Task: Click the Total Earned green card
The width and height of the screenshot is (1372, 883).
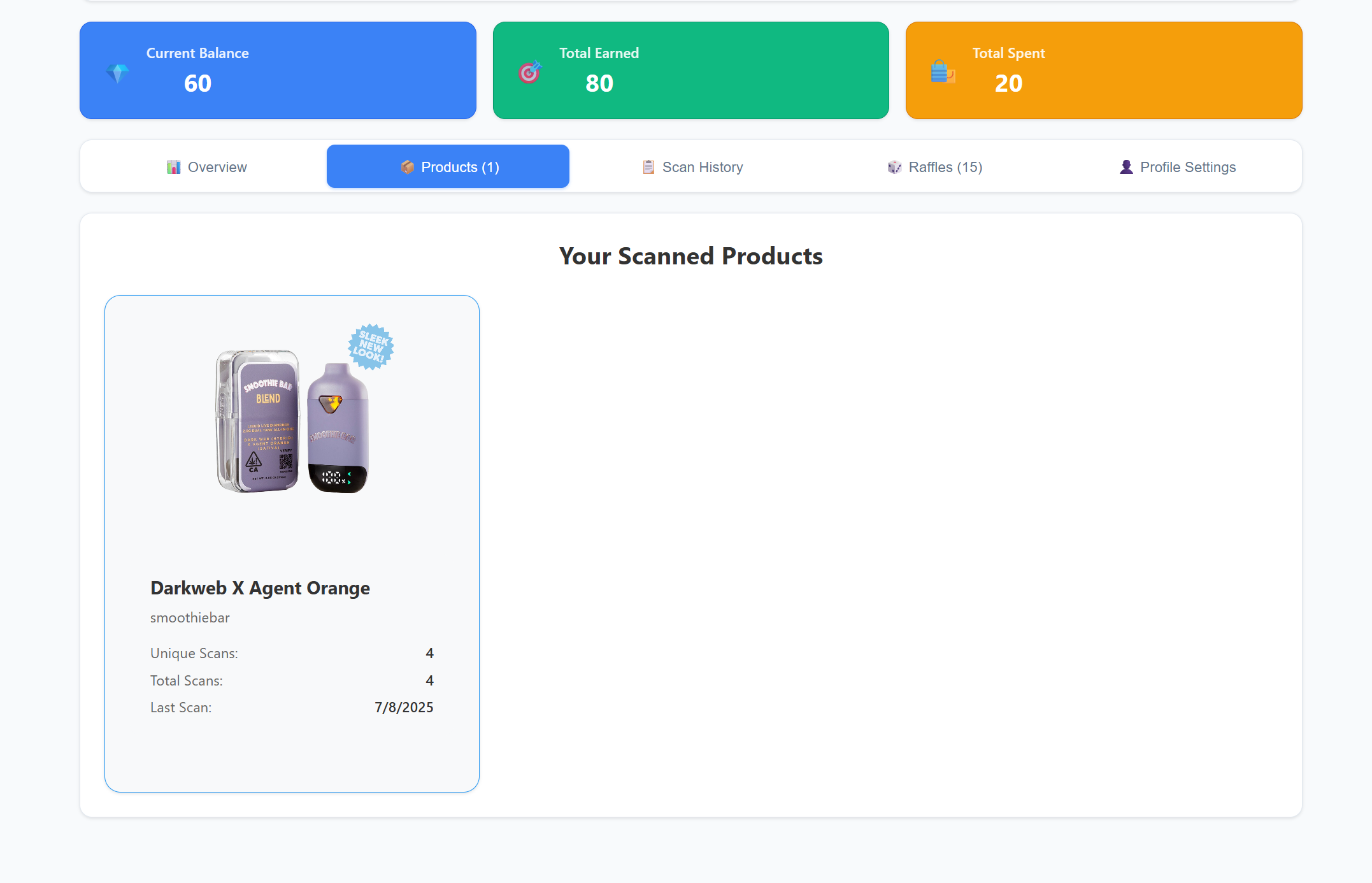Action: click(690, 70)
